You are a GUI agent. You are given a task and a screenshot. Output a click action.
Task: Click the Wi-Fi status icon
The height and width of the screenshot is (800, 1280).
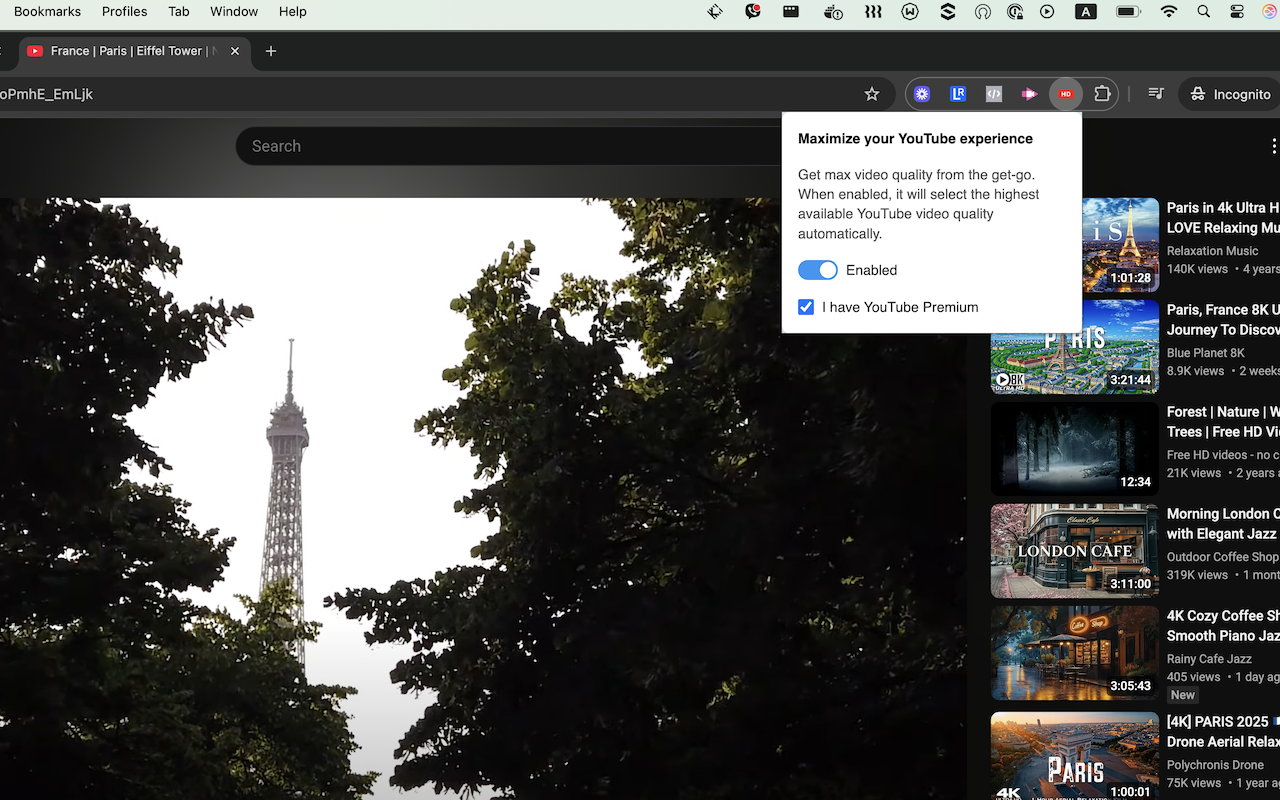coord(1168,12)
